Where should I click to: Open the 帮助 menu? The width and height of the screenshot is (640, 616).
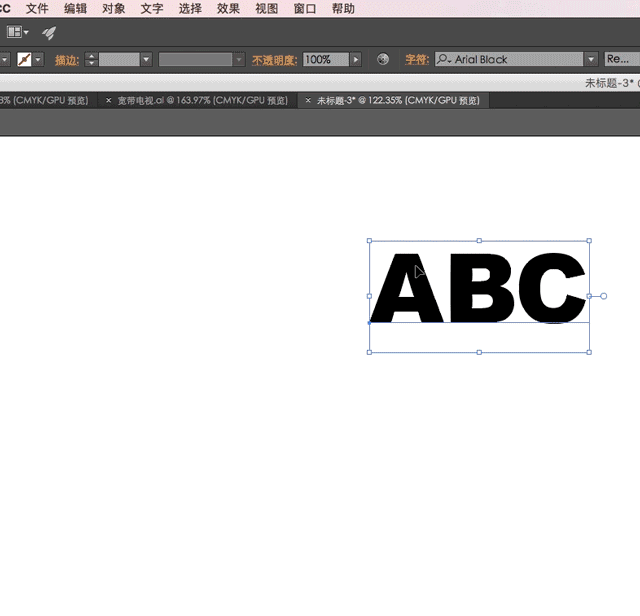point(343,9)
